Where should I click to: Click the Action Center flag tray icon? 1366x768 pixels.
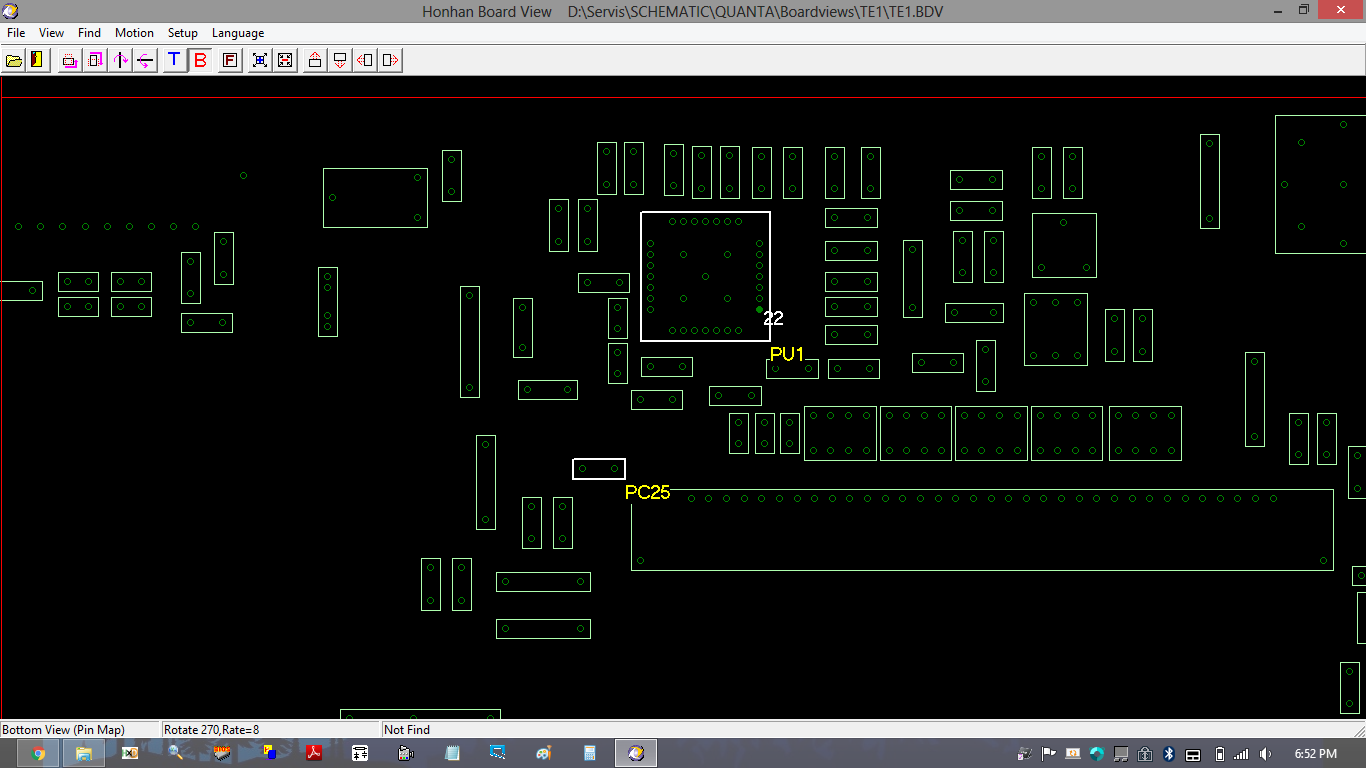coord(1049,754)
